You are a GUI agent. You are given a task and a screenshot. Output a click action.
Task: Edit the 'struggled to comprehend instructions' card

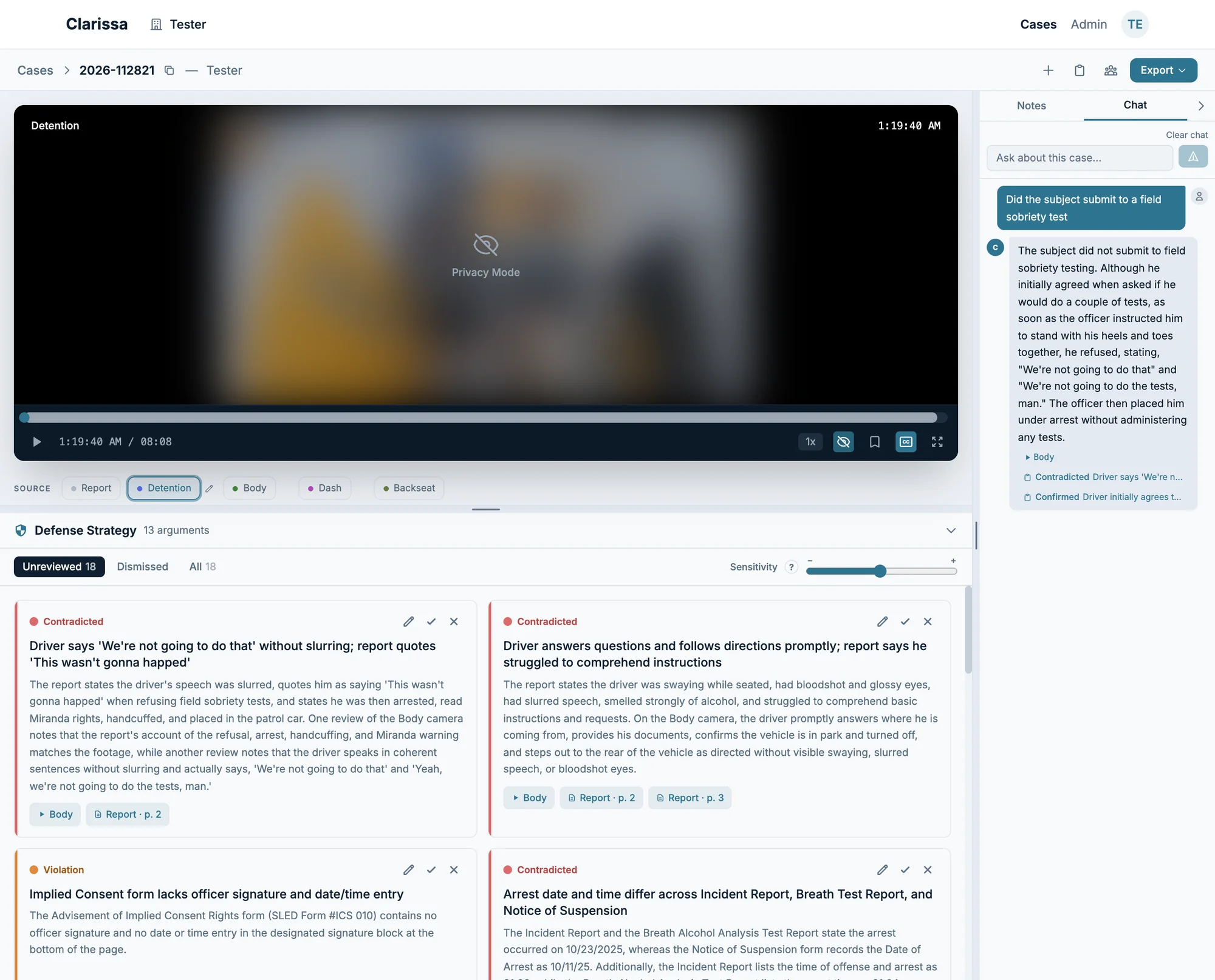[883, 622]
